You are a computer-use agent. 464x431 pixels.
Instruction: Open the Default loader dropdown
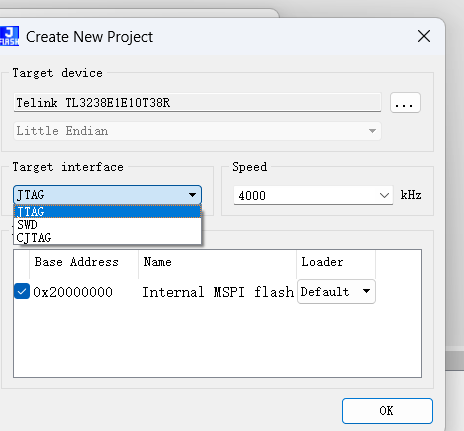336,292
